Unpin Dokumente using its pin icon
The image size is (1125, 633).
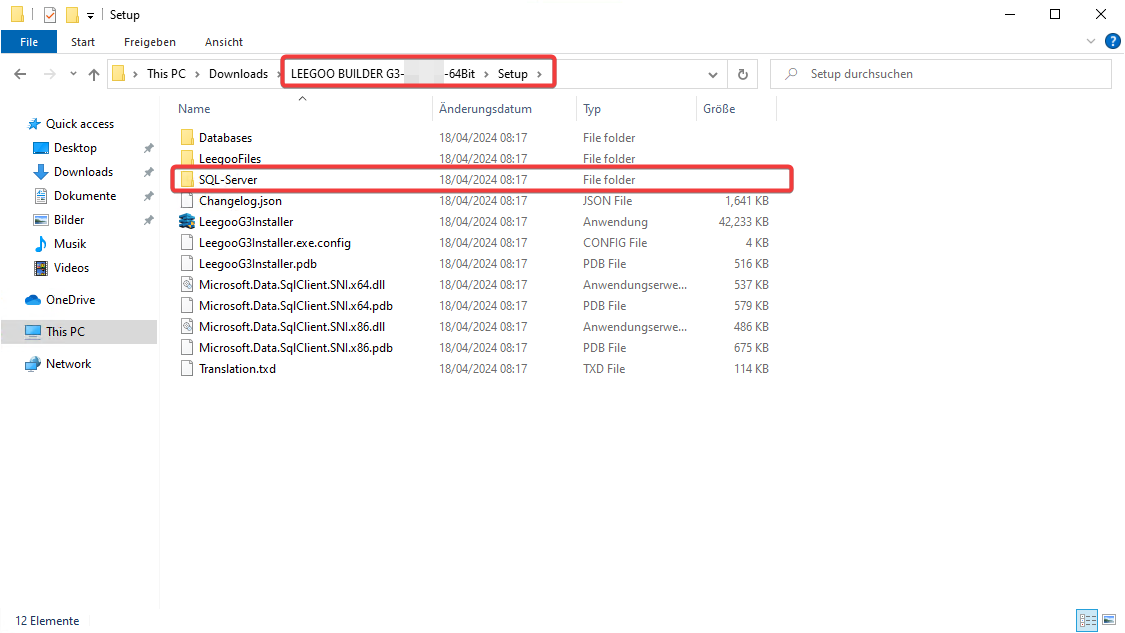149,196
